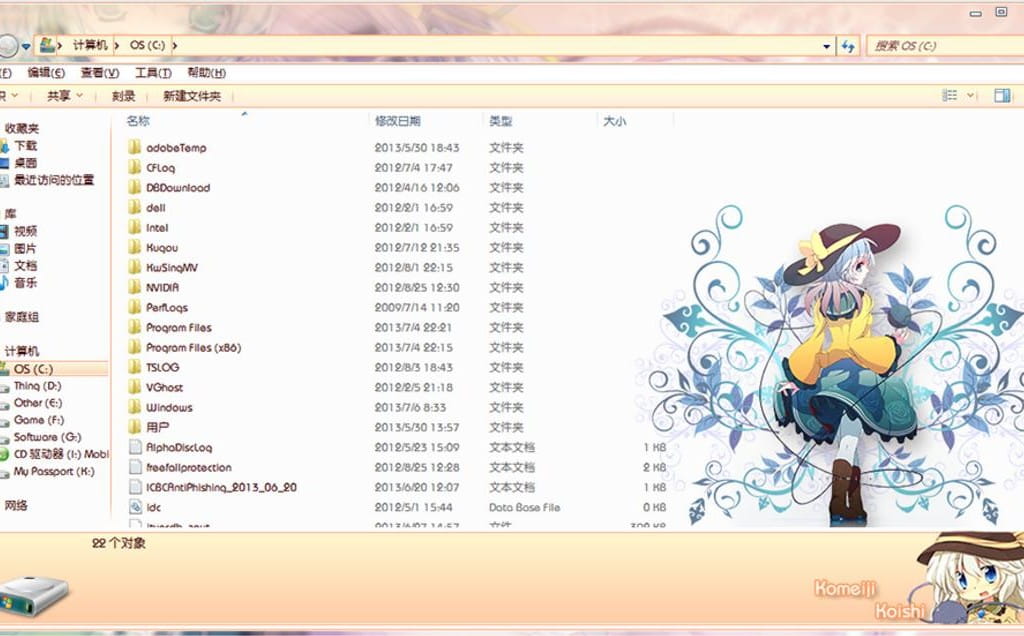Create a new folder with 新建文件夹
The height and width of the screenshot is (636, 1024).
click(191, 95)
